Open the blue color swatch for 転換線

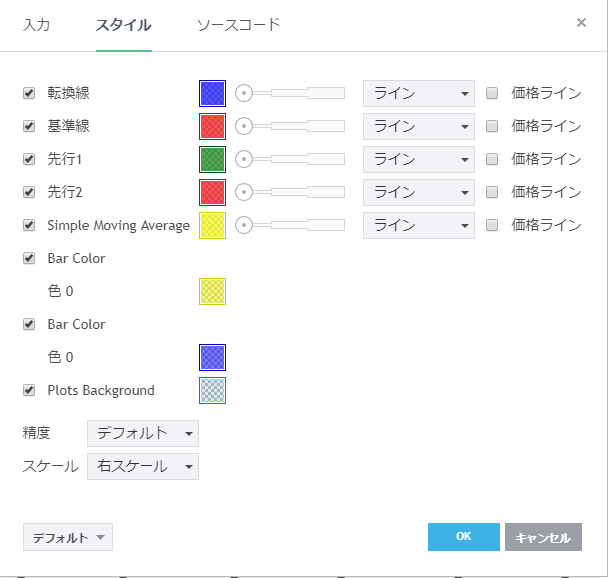tap(212, 94)
